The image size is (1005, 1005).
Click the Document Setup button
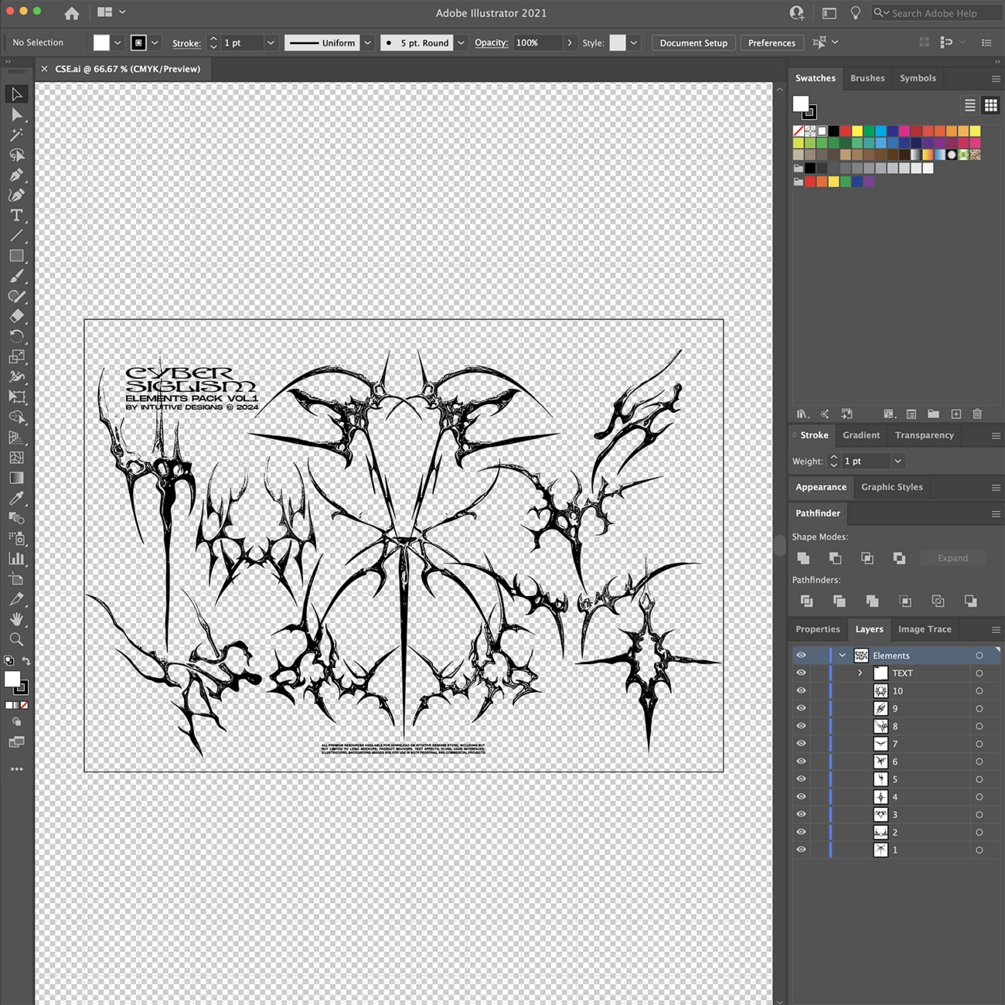694,43
